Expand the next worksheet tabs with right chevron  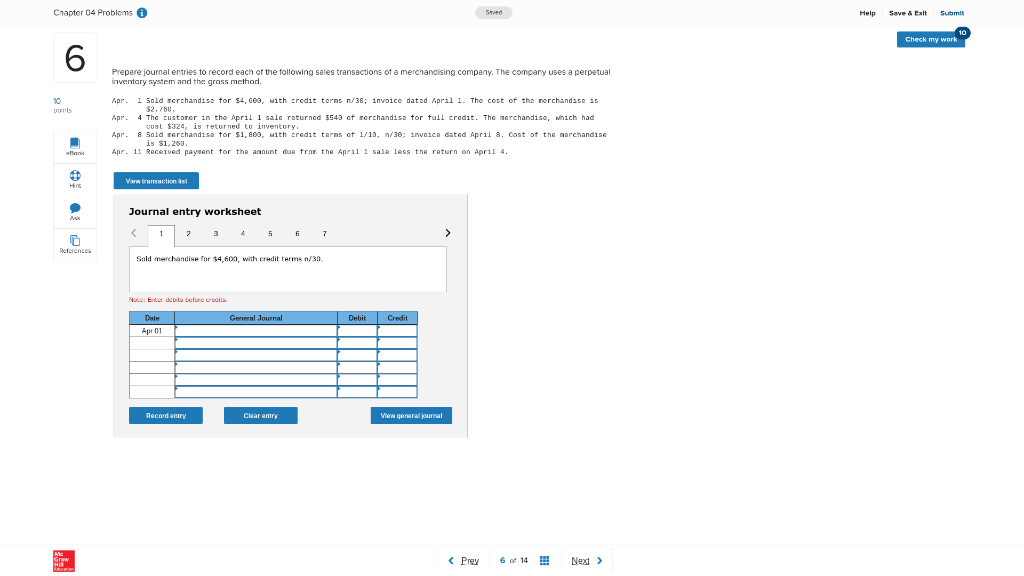pos(448,232)
